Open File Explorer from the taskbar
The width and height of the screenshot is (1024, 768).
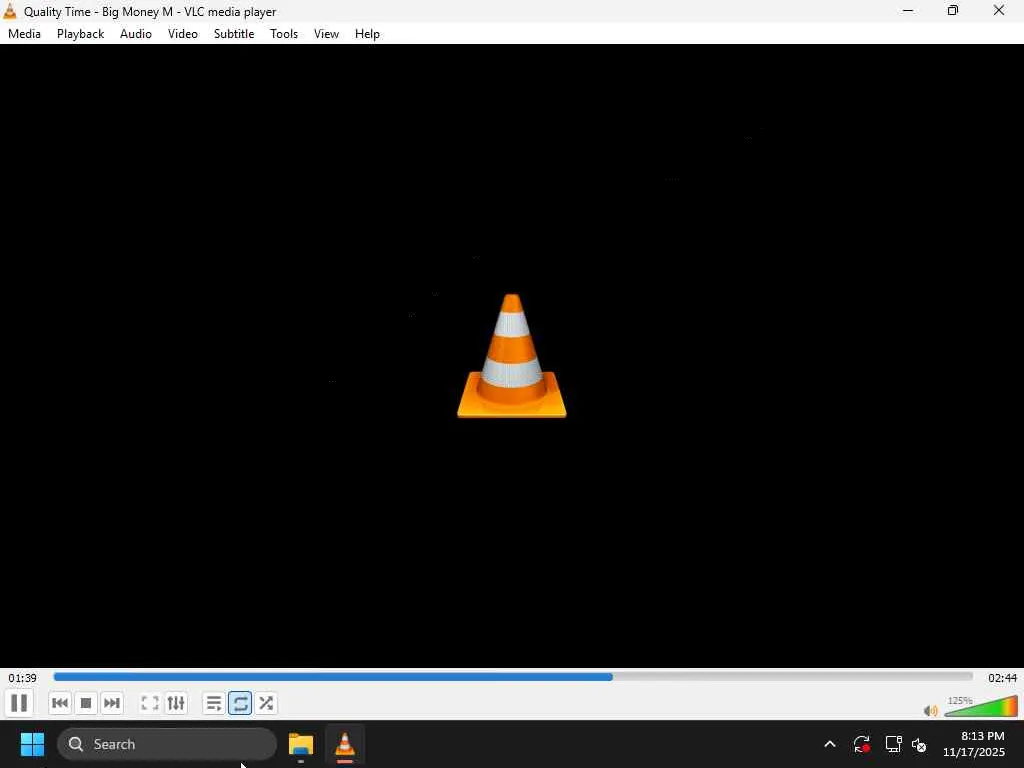301,744
